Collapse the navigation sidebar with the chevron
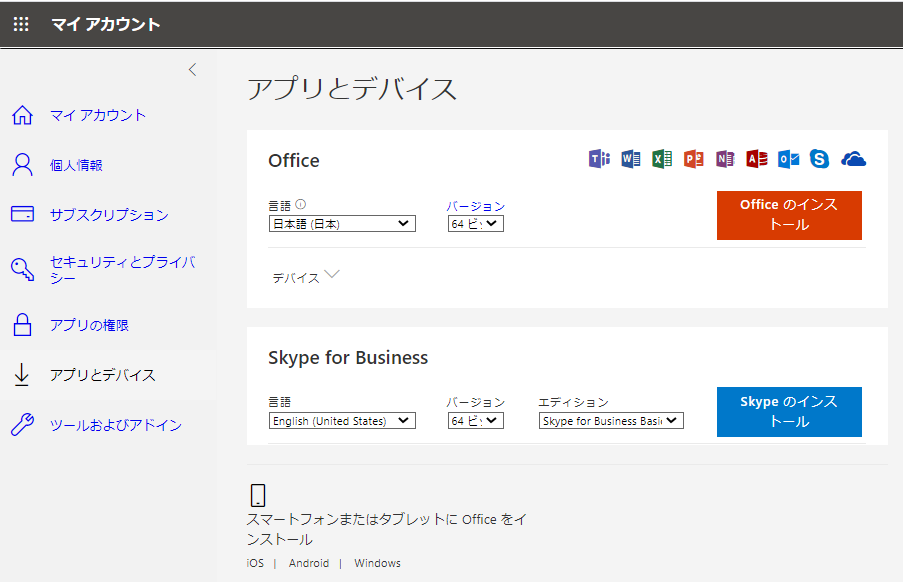Image resolution: width=903 pixels, height=582 pixels. pos(192,70)
